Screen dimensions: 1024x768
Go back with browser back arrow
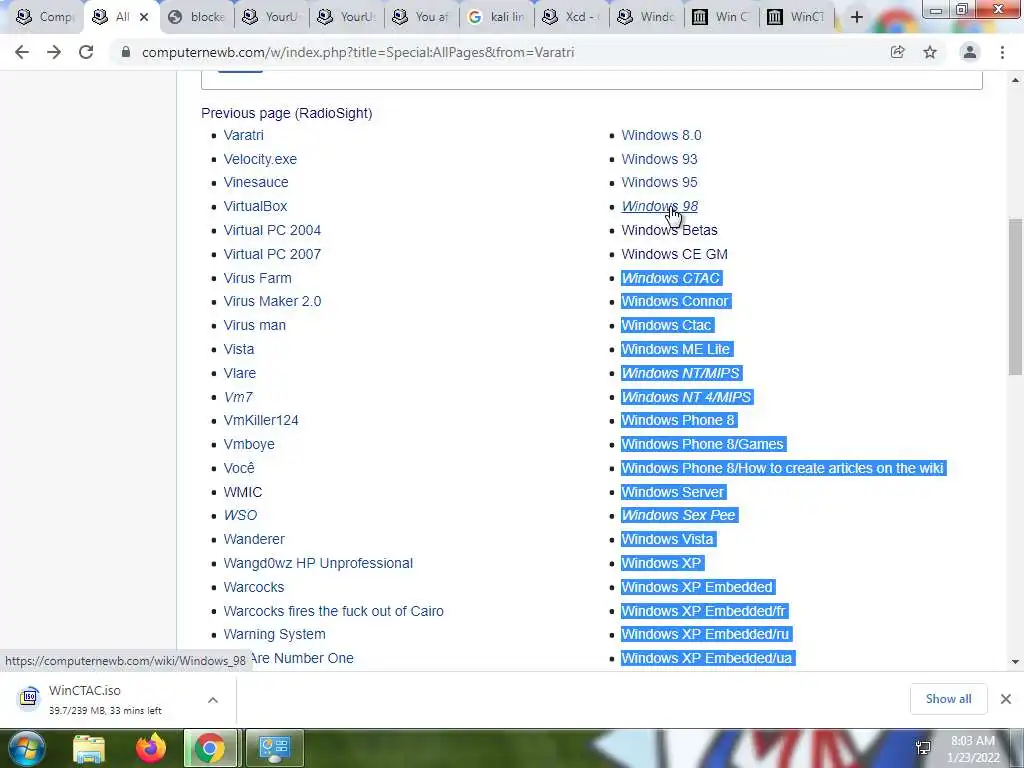click(x=22, y=52)
